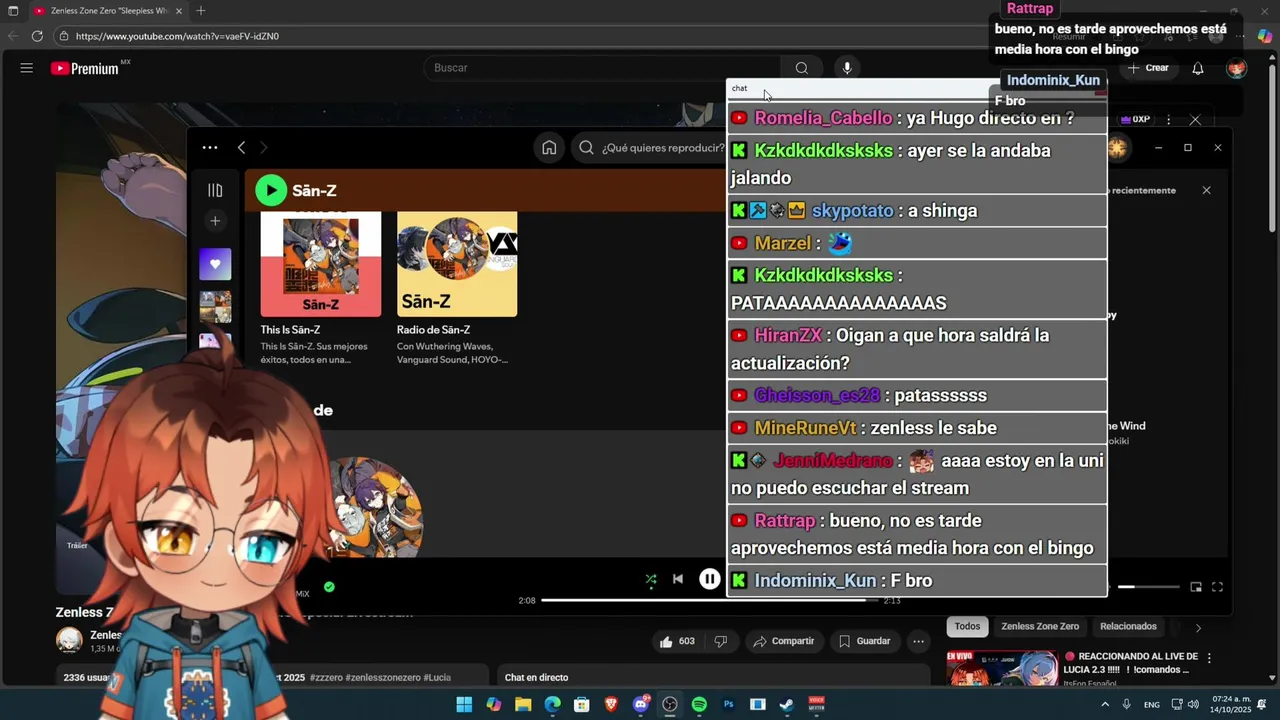
Task: Open Radio de Sān-Z playlist cover
Action: (x=457, y=264)
